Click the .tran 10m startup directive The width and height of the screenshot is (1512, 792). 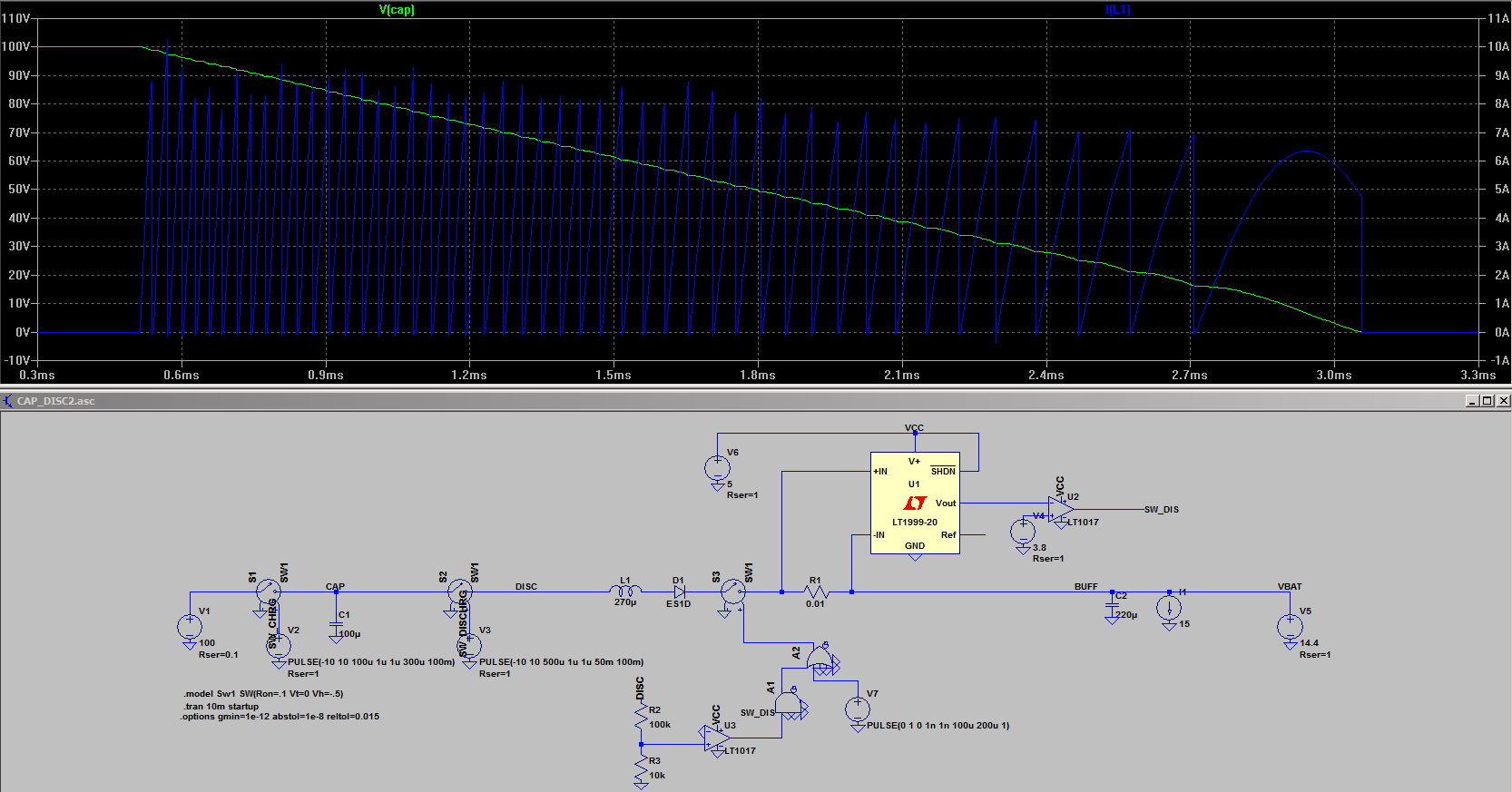pos(221,706)
